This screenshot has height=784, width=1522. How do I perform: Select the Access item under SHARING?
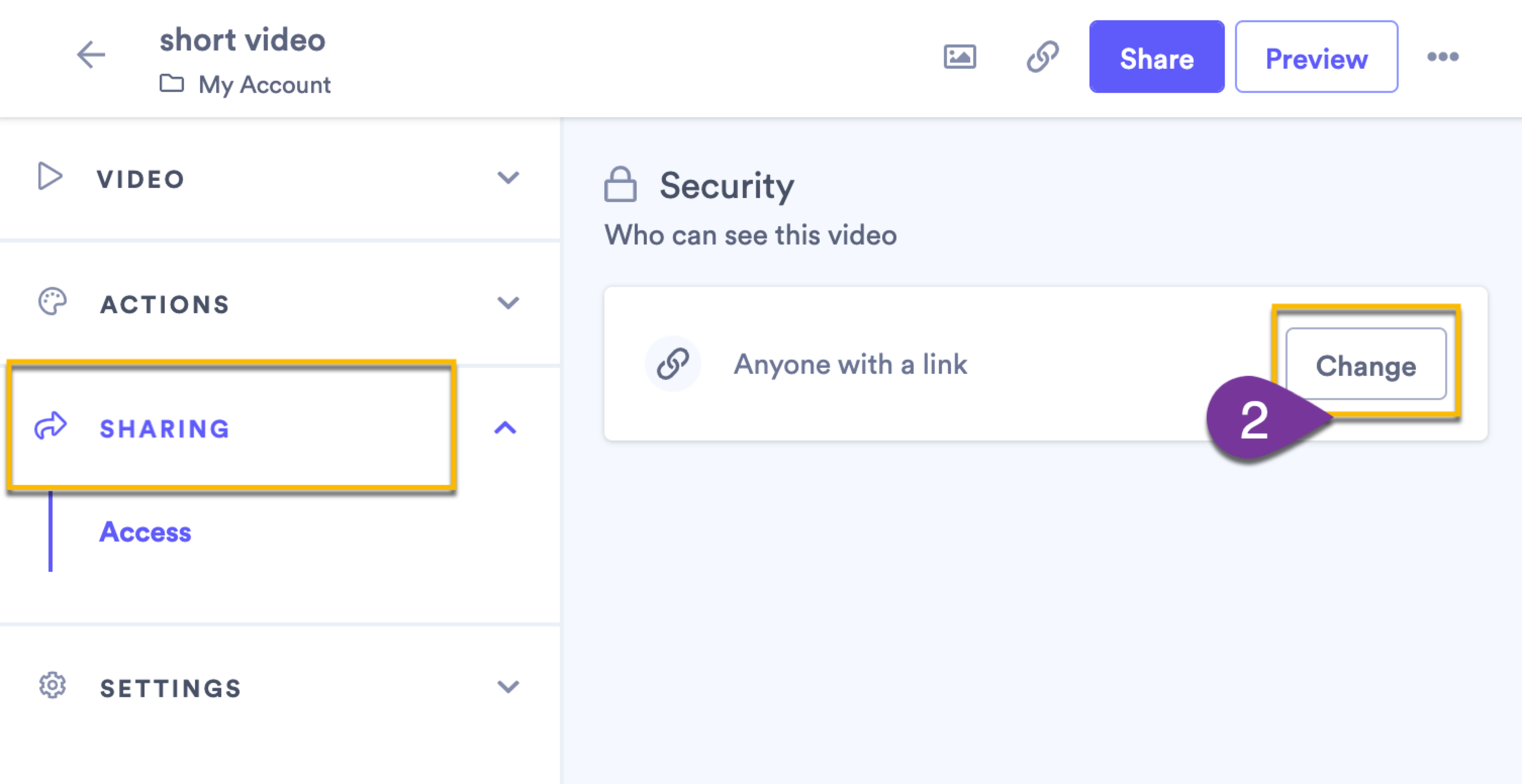pos(146,532)
